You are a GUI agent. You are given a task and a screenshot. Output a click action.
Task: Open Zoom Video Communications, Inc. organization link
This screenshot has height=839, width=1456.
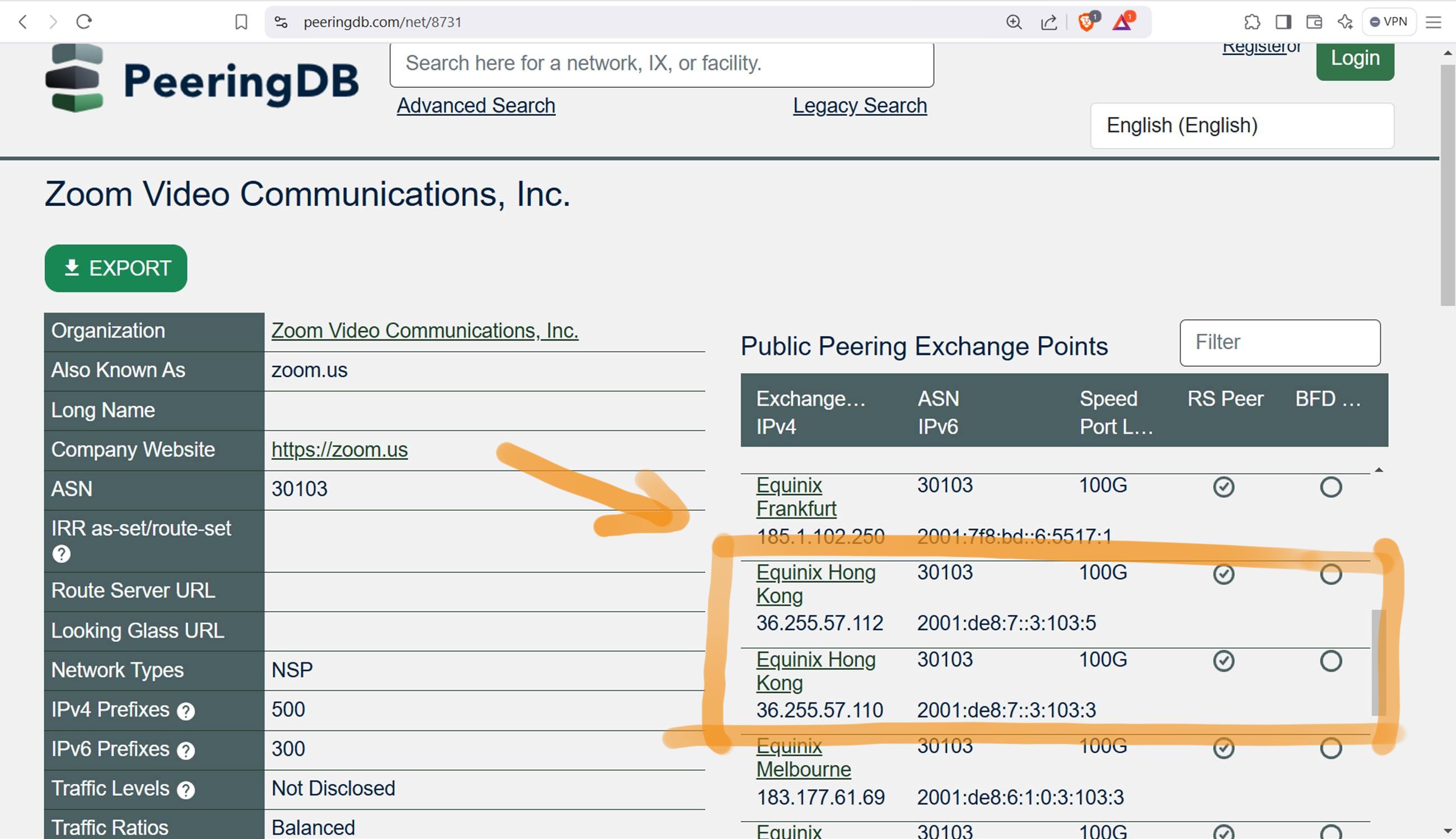[x=424, y=331]
